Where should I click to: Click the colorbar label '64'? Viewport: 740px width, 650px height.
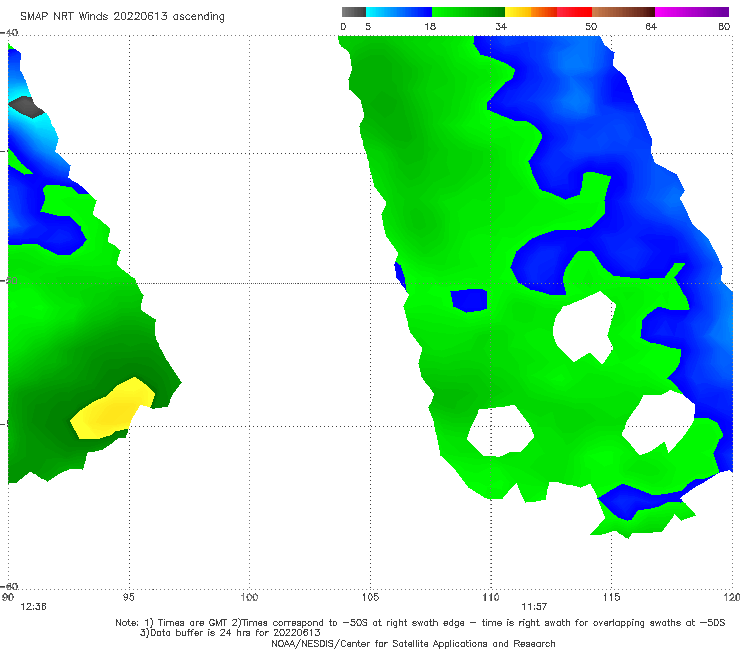[x=651, y=27]
